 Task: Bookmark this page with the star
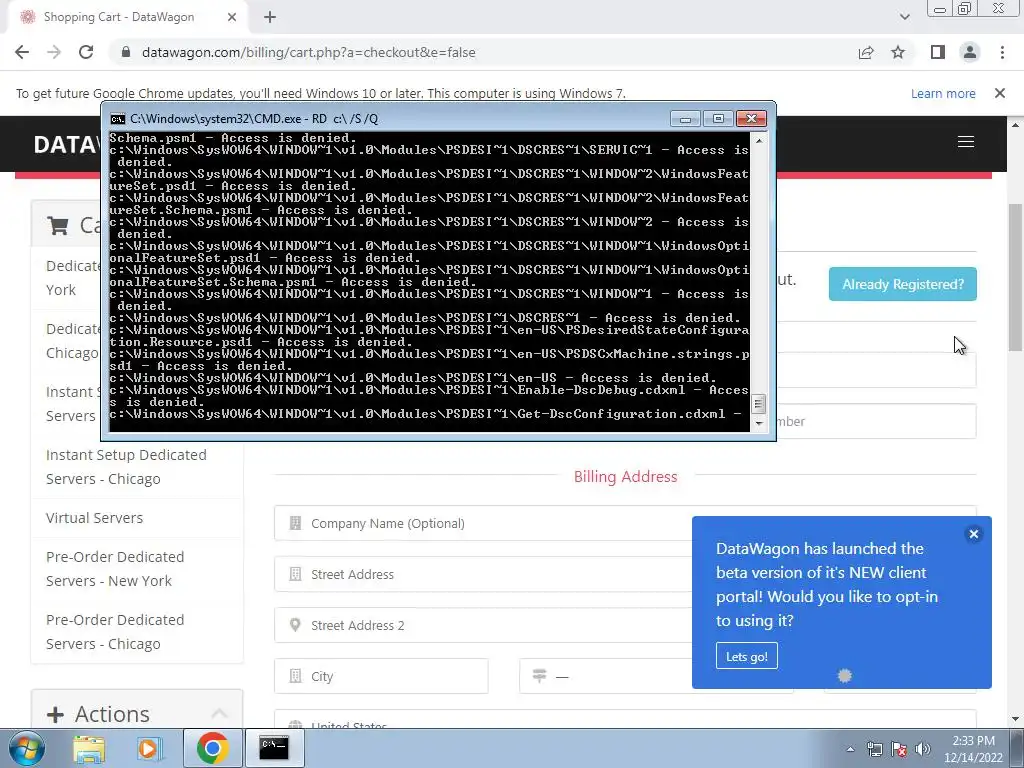coord(898,52)
